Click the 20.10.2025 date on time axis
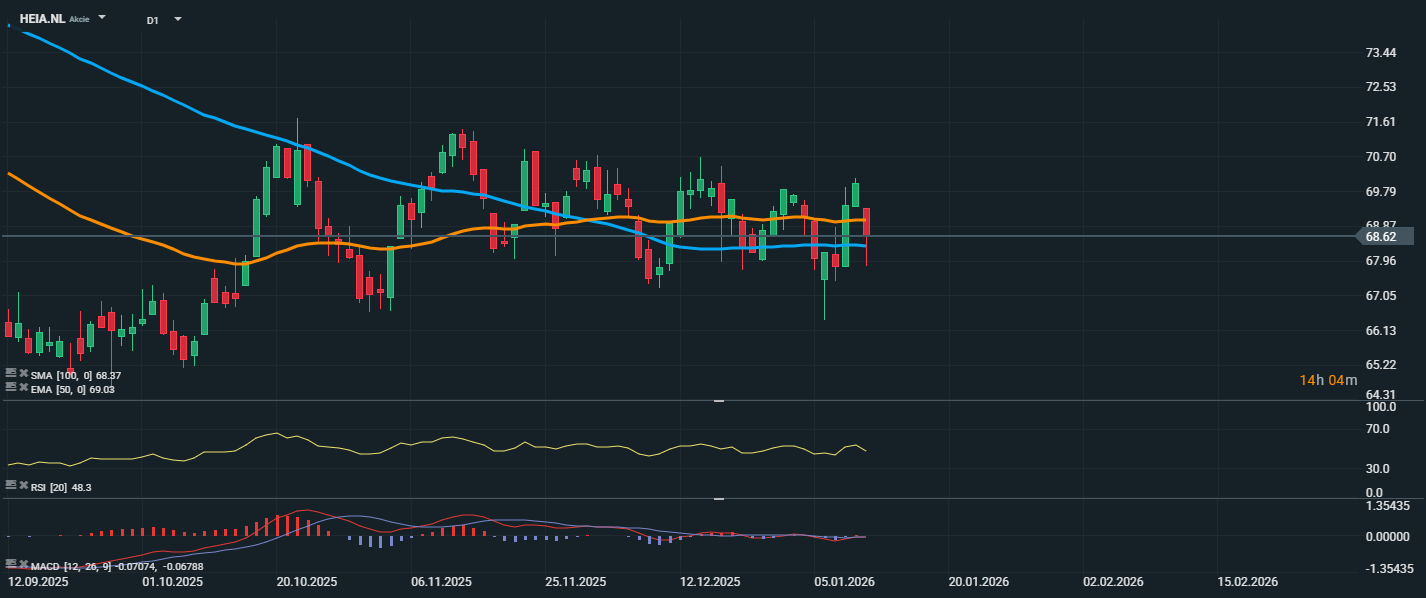Screen dimensions: 1426x598 (x=308, y=582)
